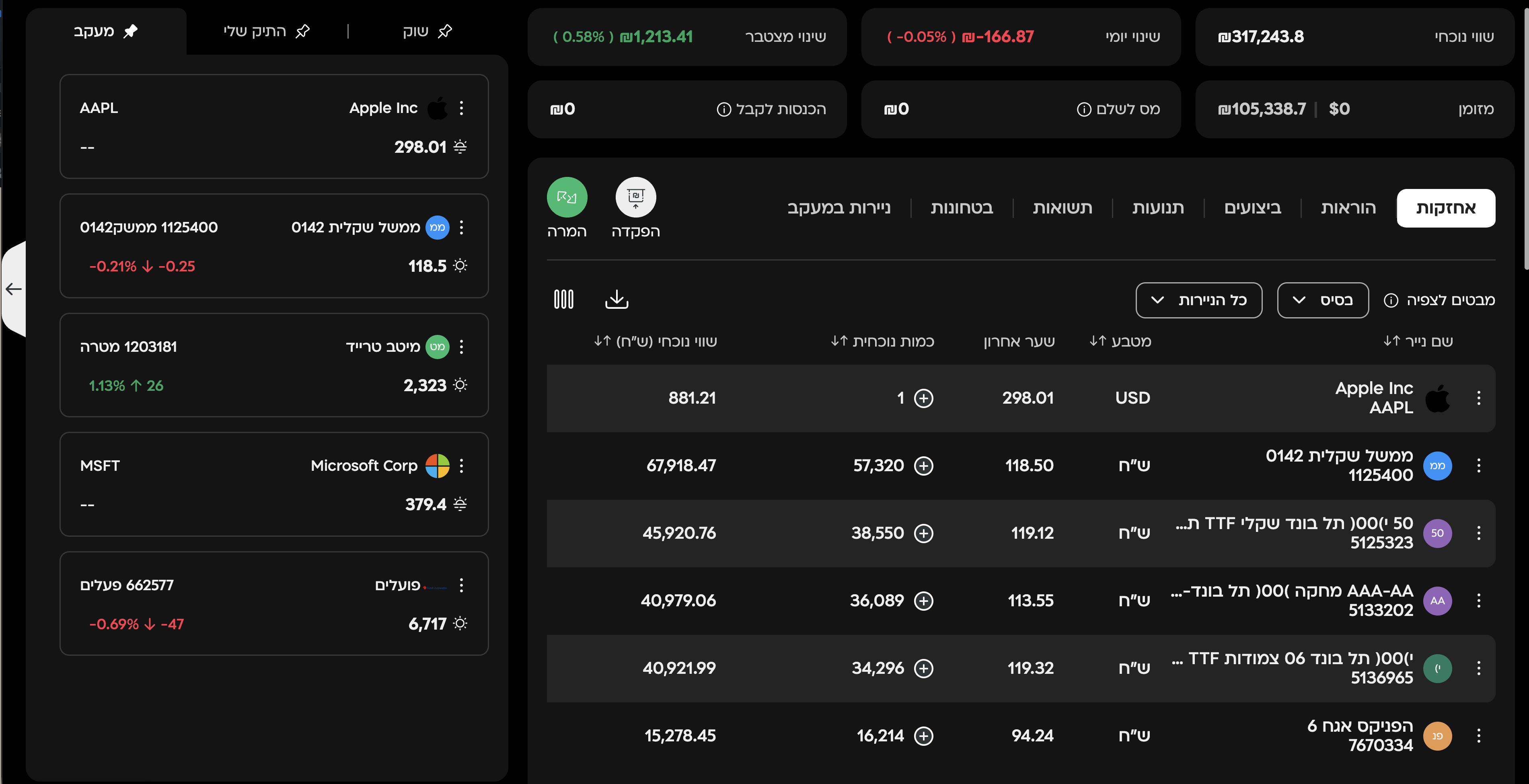Open the Microsoft Corp watchlist card menu
Screen dimensions: 1529x784
(x=461, y=466)
